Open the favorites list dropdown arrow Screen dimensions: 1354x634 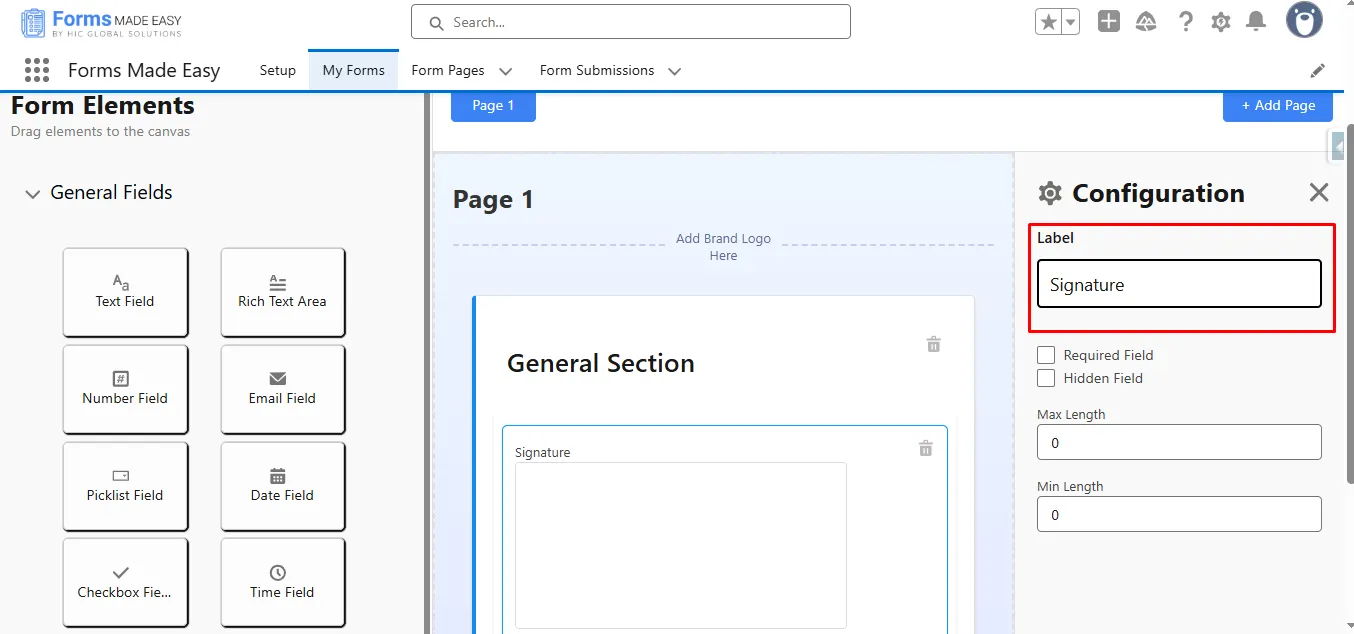(x=1070, y=22)
